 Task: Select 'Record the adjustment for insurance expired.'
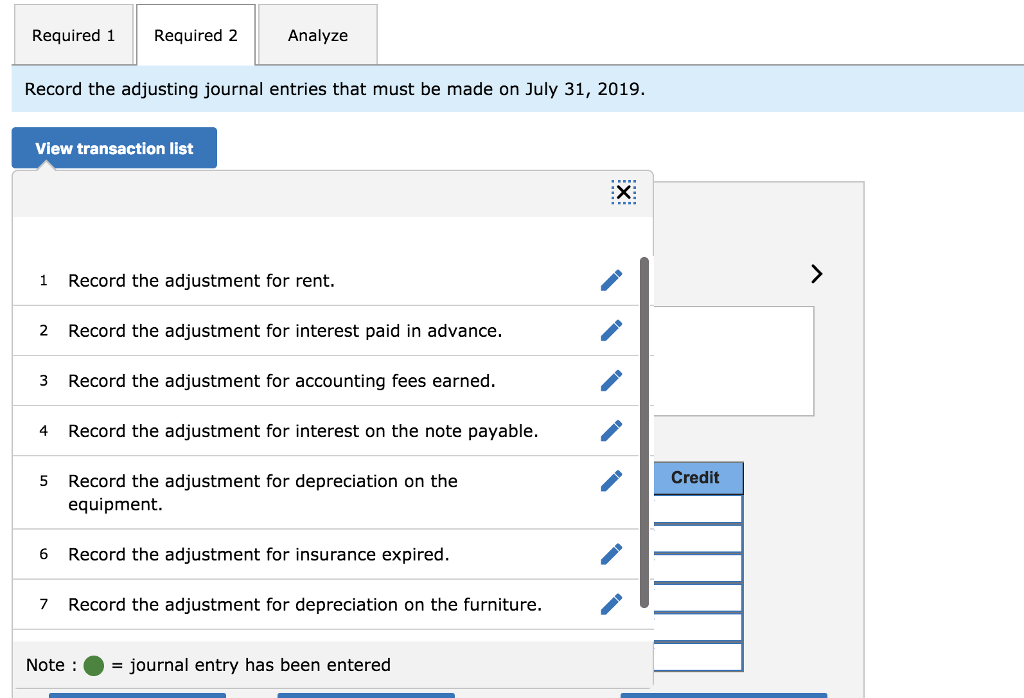326,554
